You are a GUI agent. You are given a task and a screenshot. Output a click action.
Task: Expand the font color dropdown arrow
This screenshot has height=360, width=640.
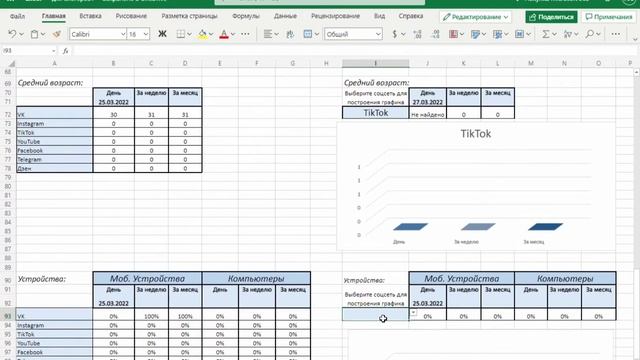(233, 34)
